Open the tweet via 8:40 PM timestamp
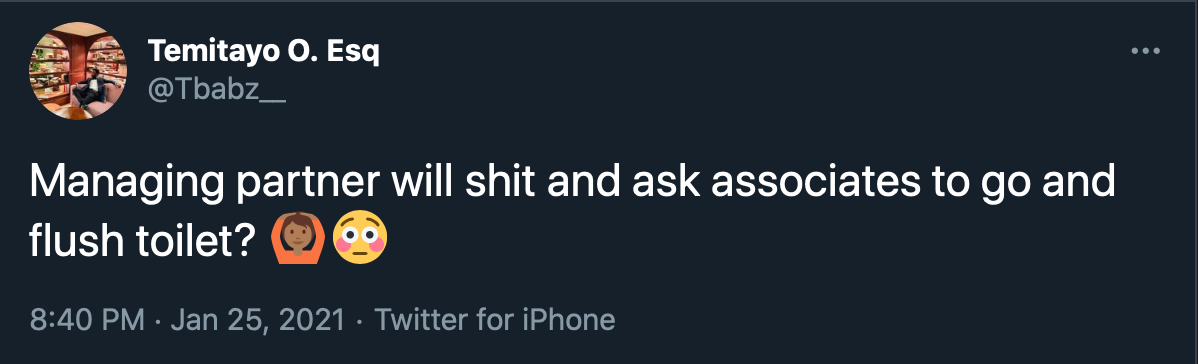This screenshot has height=364, width=1198. 87,320
